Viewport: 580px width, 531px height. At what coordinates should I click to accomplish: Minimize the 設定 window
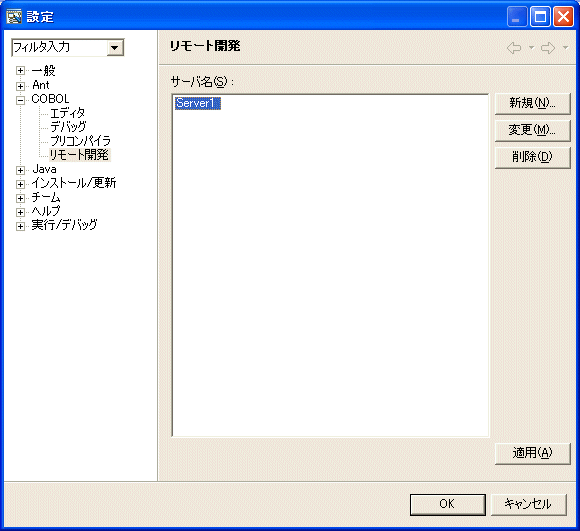(517, 17)
